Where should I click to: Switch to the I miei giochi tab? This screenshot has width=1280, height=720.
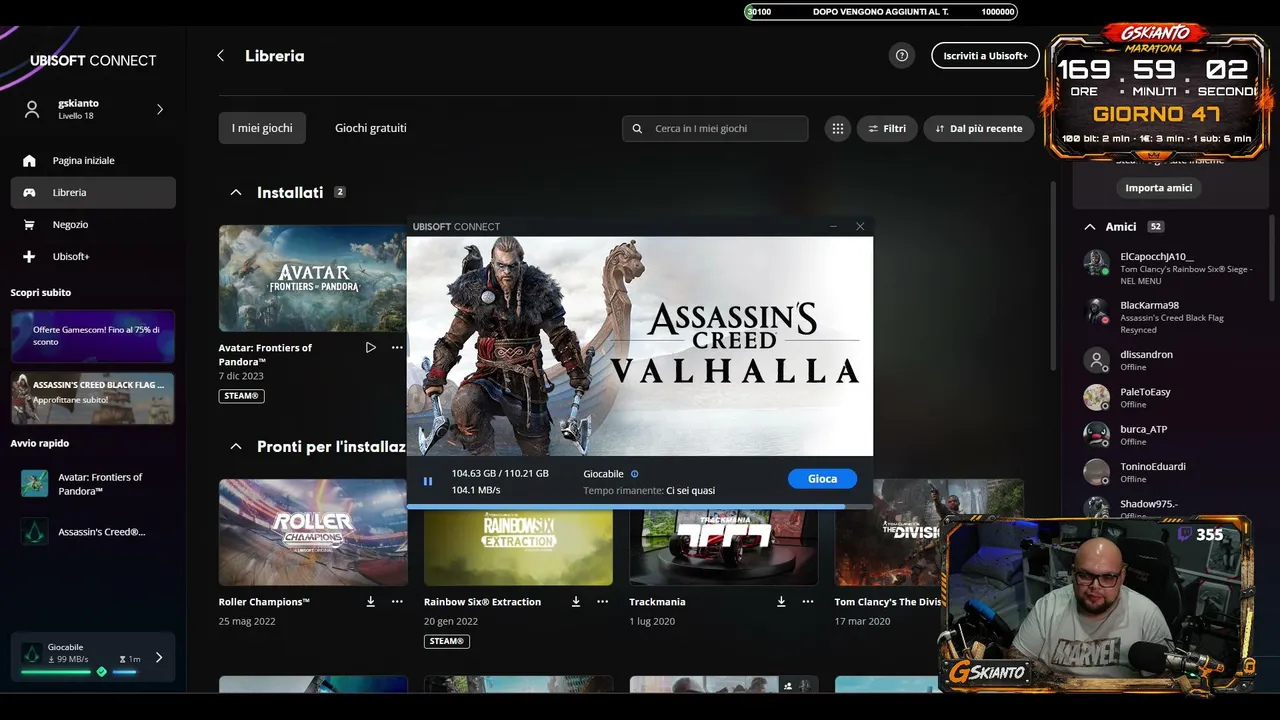[262, 128]
